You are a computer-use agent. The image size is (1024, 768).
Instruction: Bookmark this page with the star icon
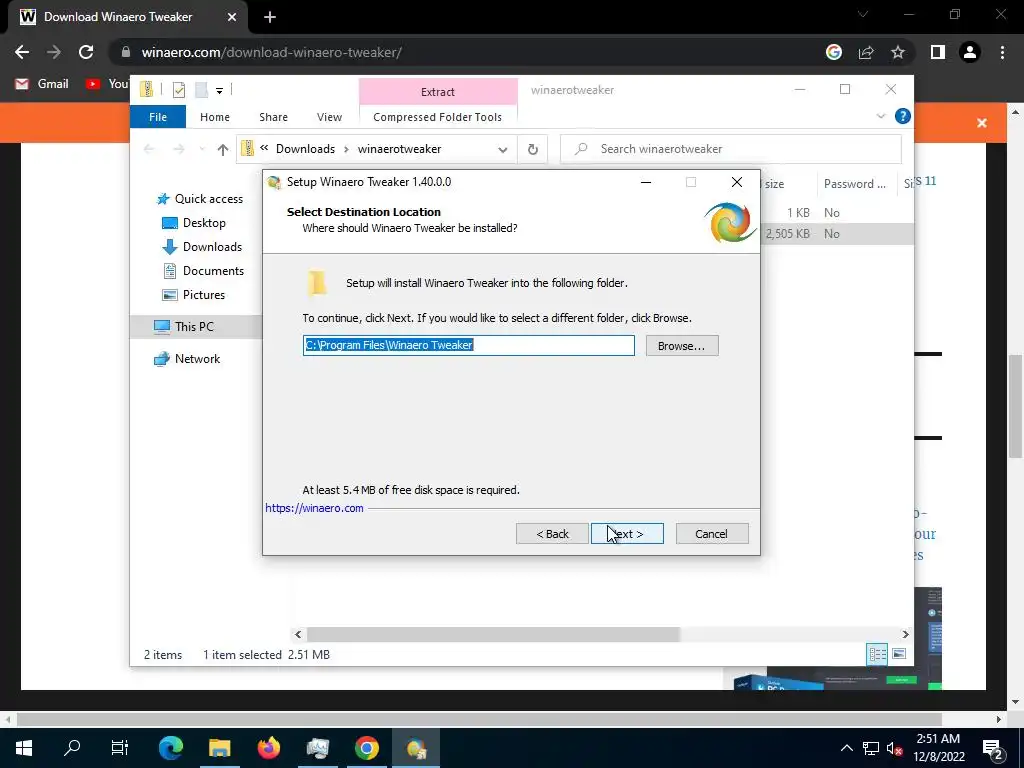898,52
